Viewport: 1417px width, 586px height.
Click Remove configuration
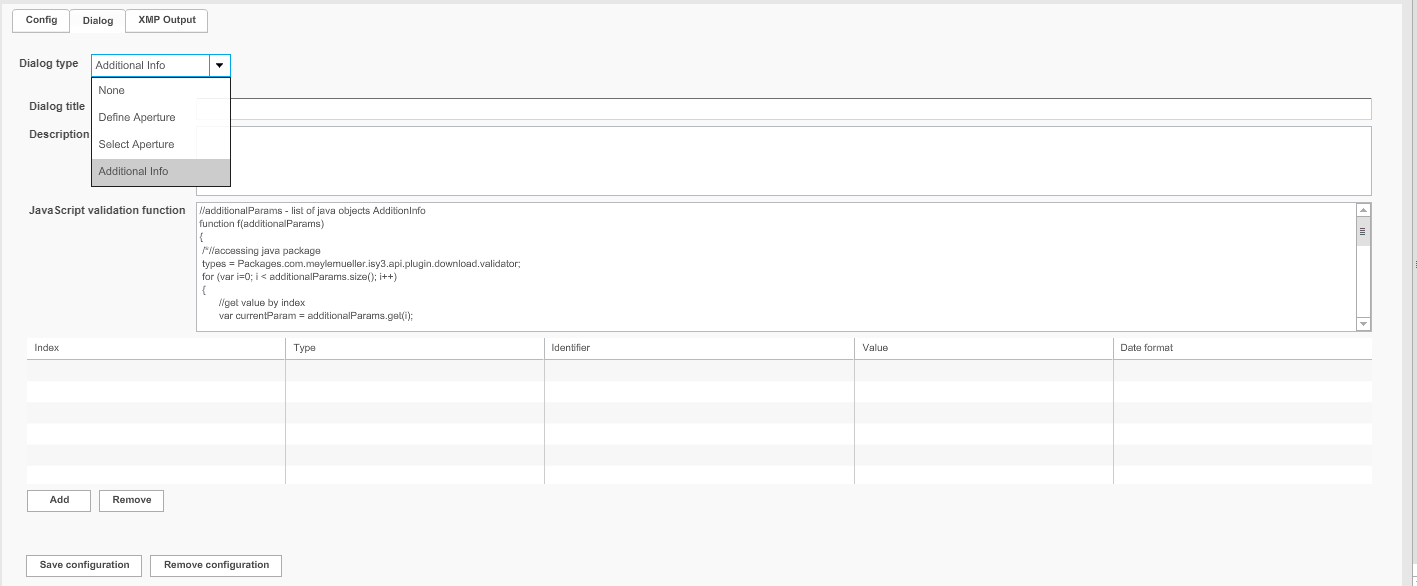click(x=215, y=565)
